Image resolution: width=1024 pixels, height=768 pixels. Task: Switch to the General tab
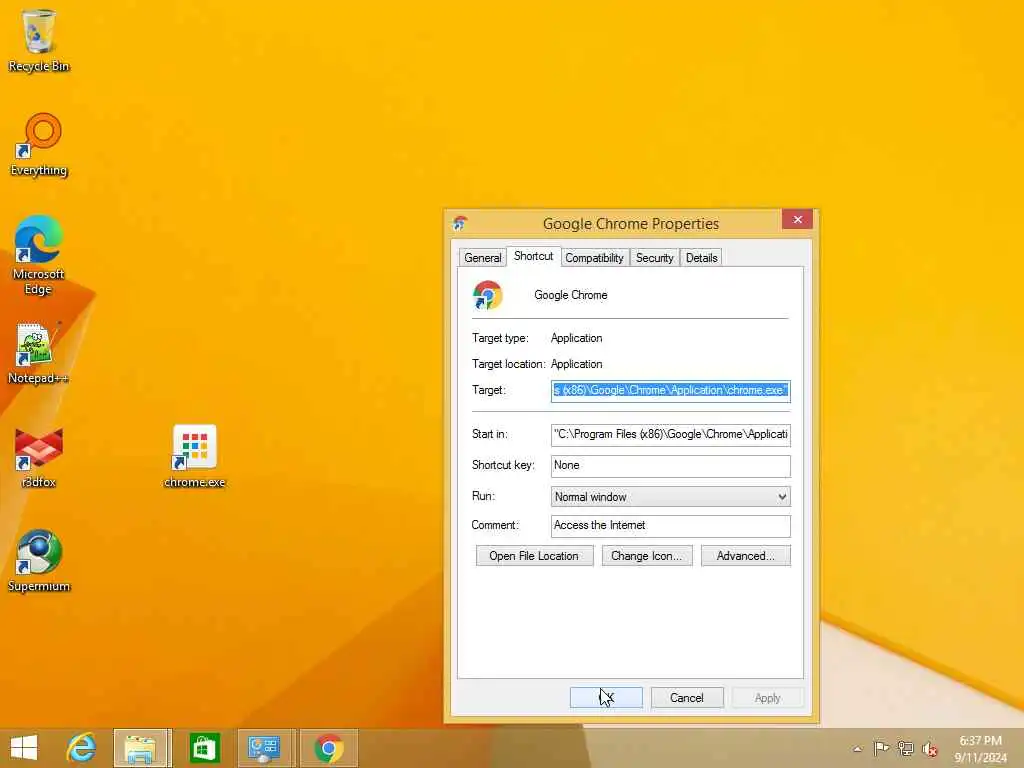point(483,258)
